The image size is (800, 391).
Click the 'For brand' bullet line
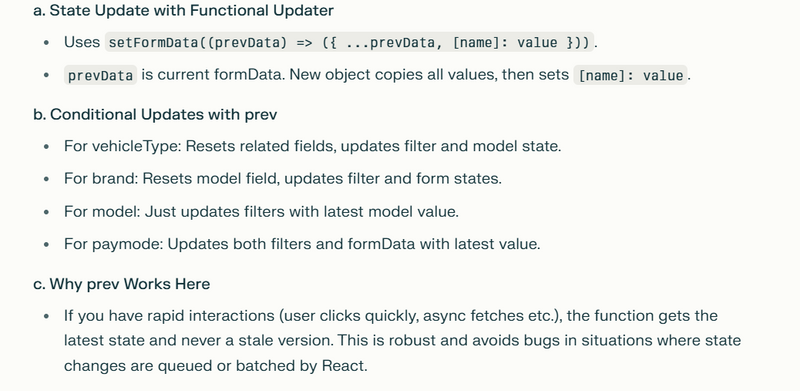click(283, 179)
